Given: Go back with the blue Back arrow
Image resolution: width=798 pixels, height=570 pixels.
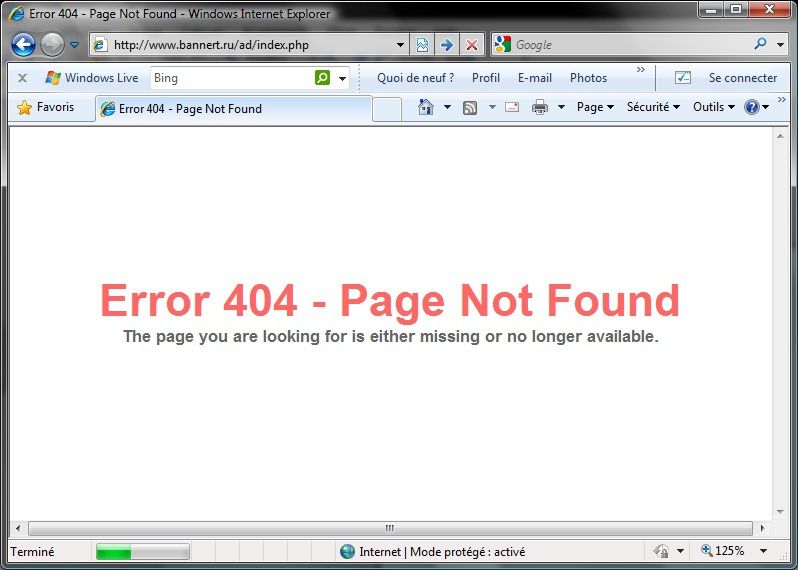Looking at the screenshot, I should 23,45.
